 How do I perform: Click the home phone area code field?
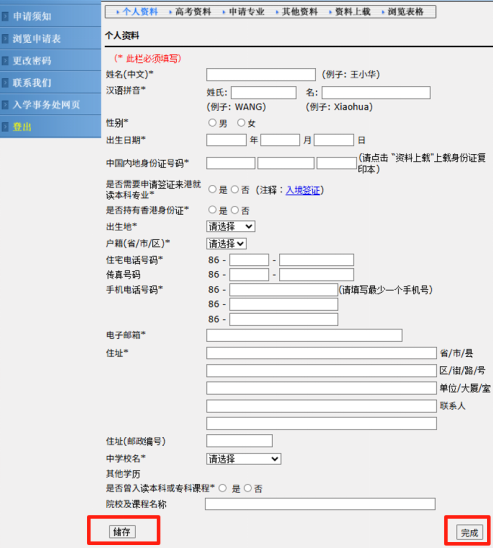coord(249,260)
